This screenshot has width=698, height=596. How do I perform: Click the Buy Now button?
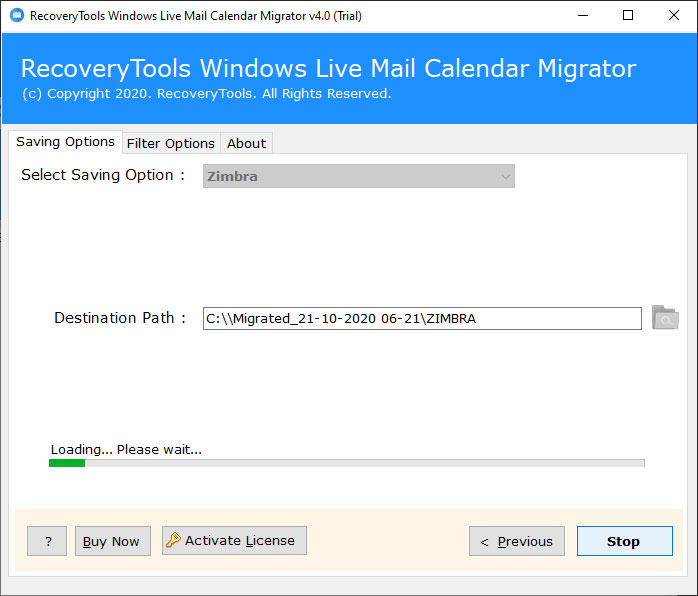tap(113, 541)
